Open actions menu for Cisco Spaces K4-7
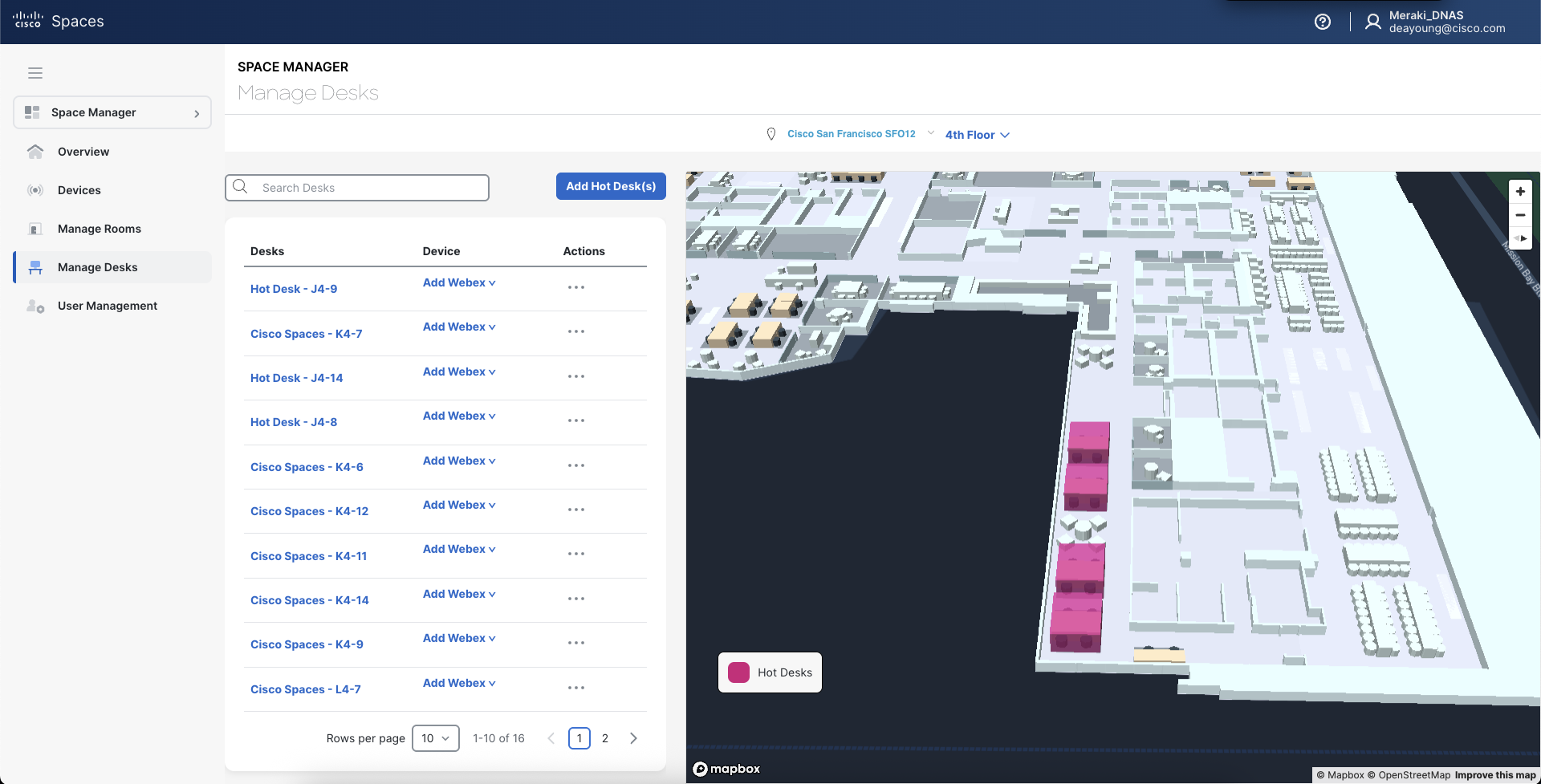 tap(577, 331)
